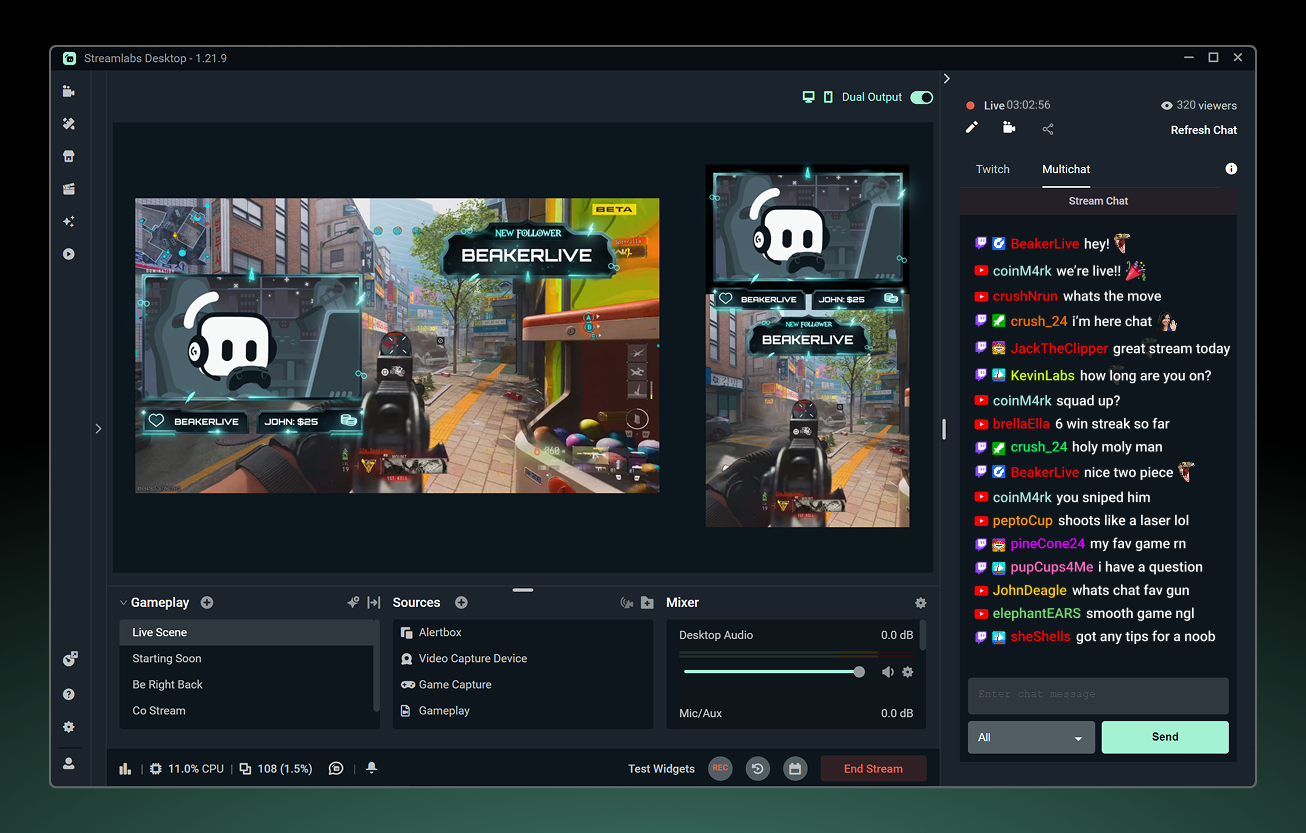This screenshot has width=1306, height=833.
Task: Click Refresh Chat
Action: pyautogui.click(x=1204, y=130)
